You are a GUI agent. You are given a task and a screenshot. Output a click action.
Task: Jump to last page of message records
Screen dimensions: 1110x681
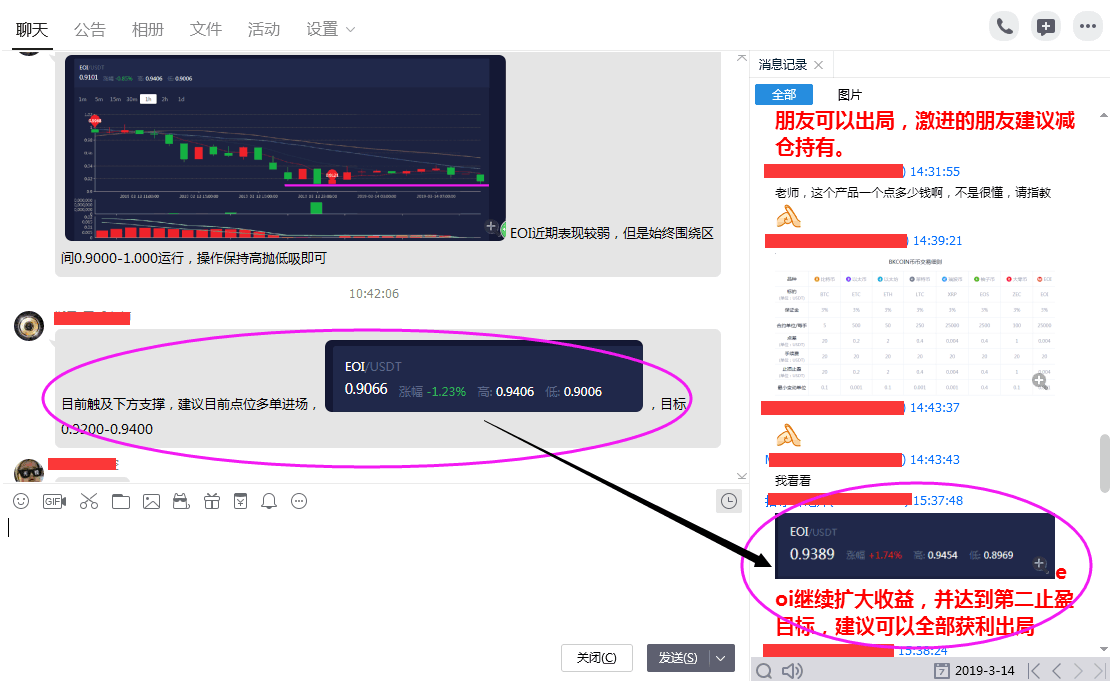tap(1099, 670)
